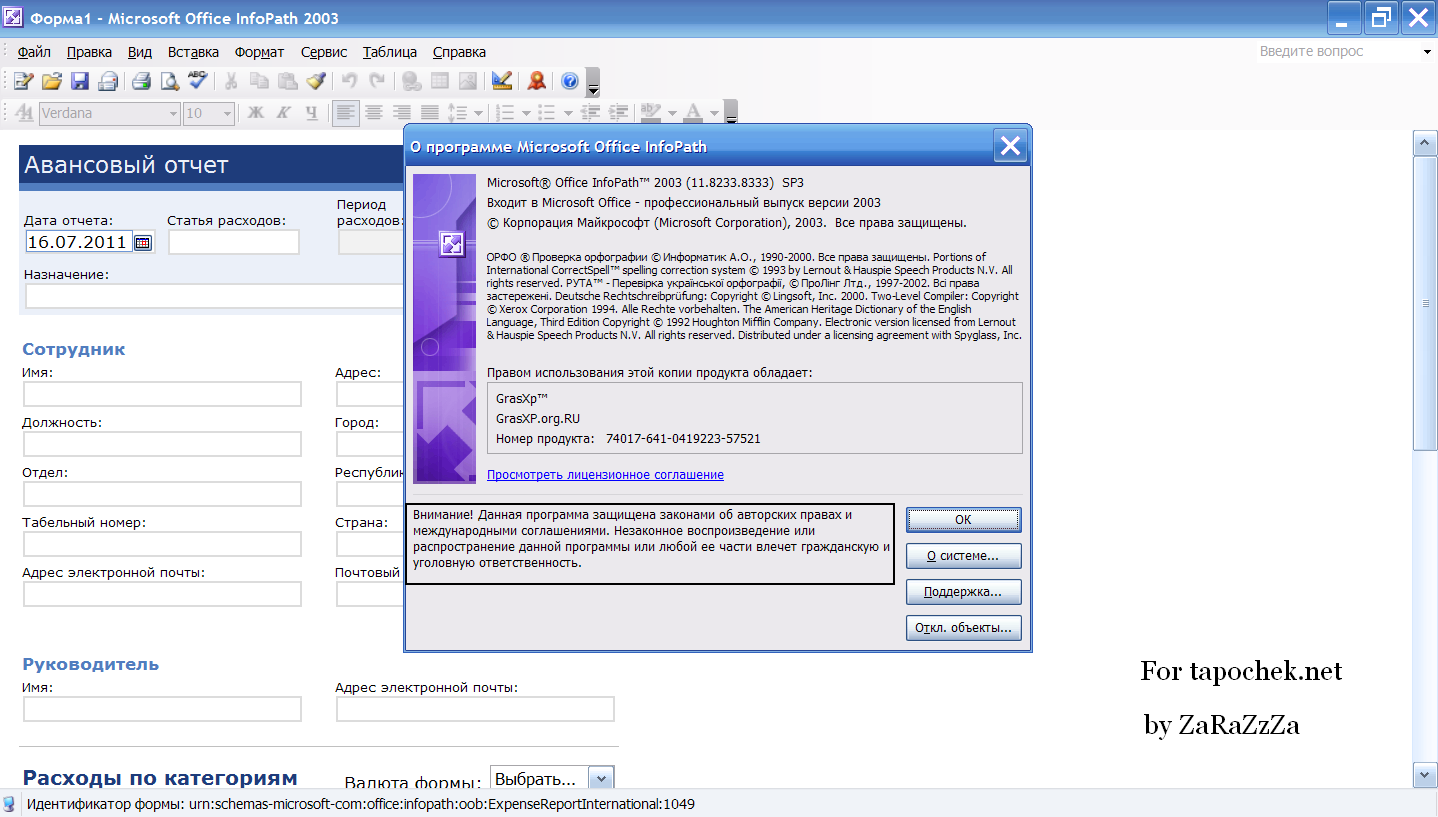The width and height of the screenshot is (1438, 817).
Task: Click the Undo arrow icon
Action: [349, 82]
